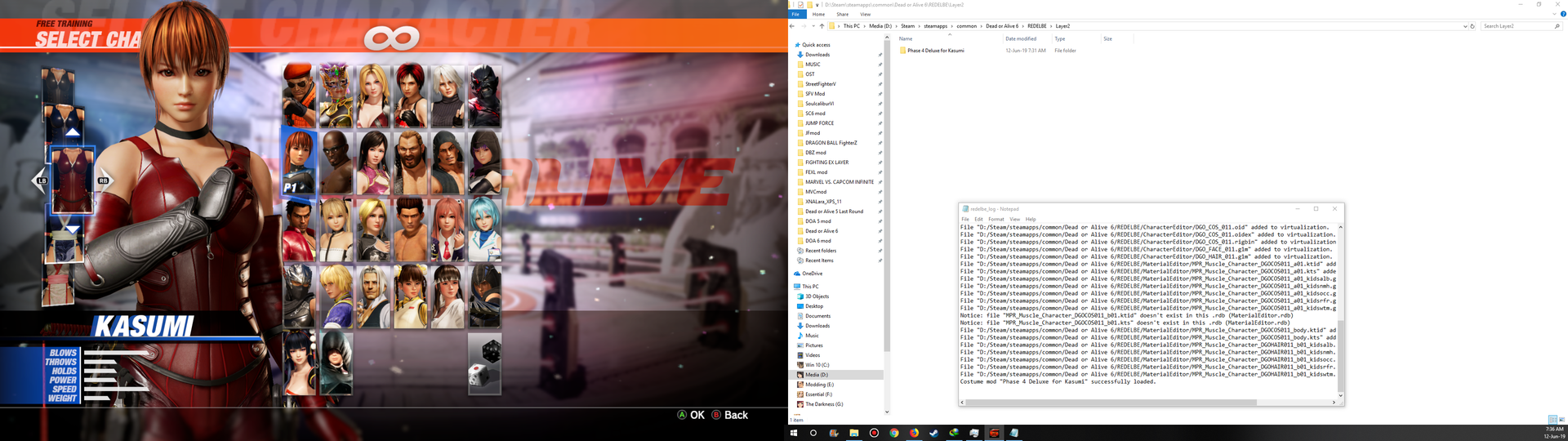1568x441 pixels.
Task: Click the B Back prompt
Action: 730,415
